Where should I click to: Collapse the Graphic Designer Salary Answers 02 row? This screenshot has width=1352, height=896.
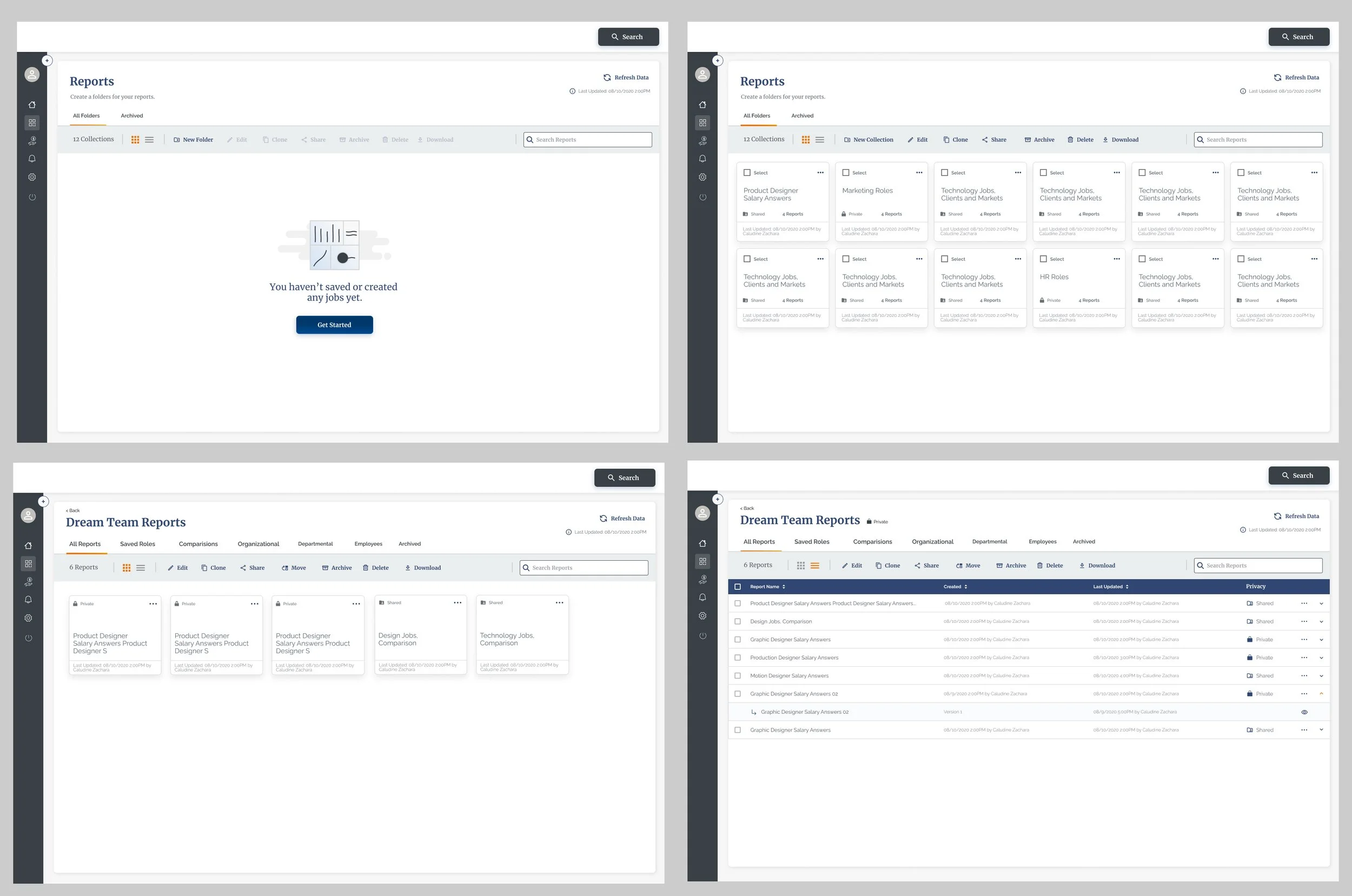tap(1321, 694)
